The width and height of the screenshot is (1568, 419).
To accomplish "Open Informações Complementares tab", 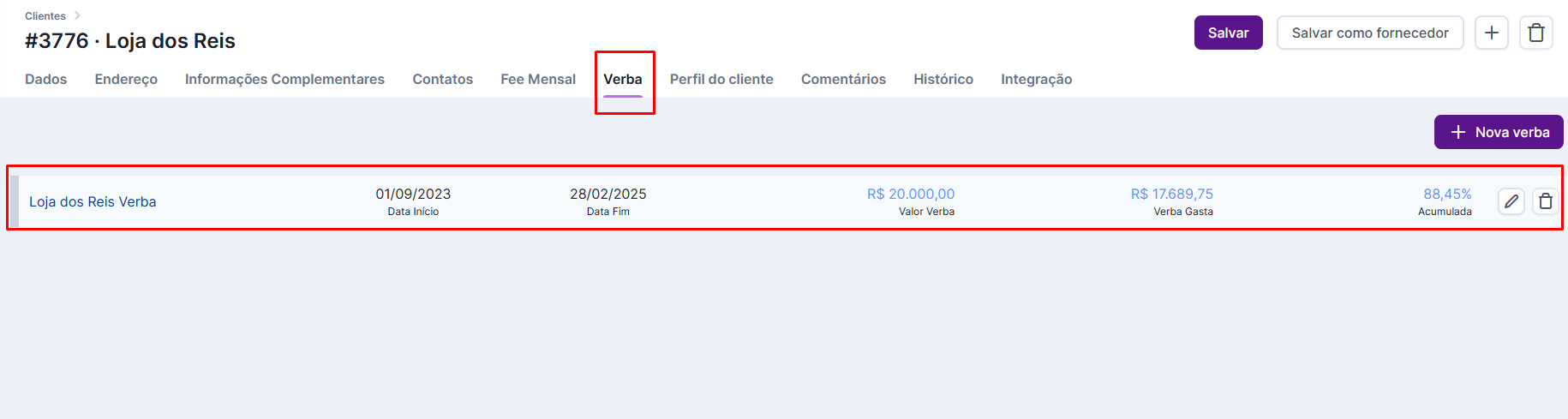I will (284, 79).
